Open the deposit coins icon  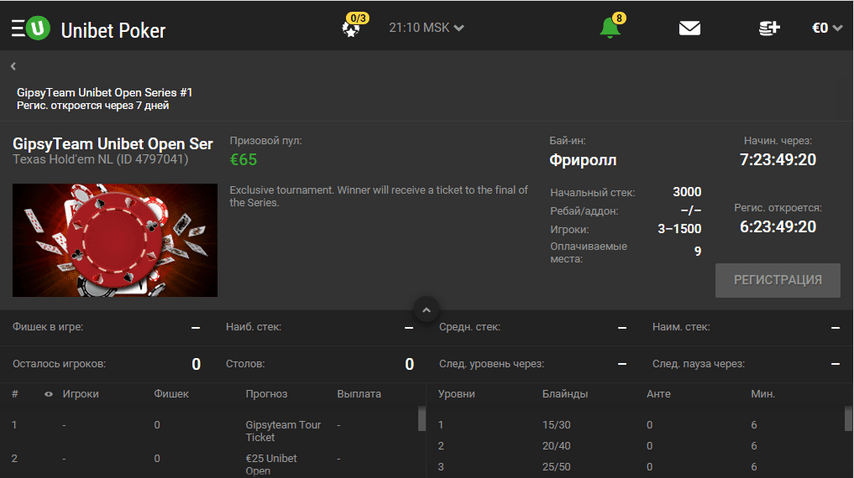click(x=769, y=28)
